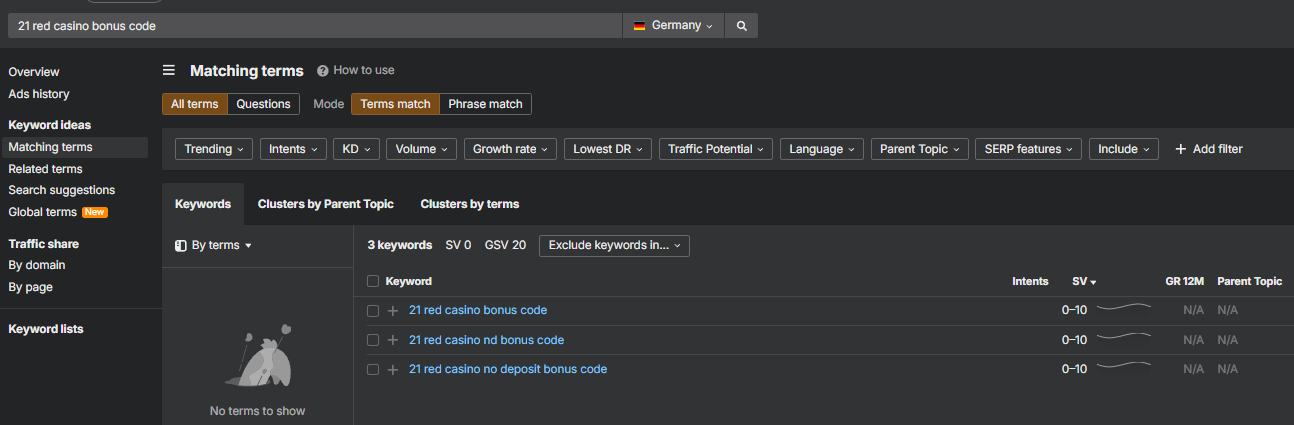Image resolution: width=1294 pixels, height=425 pixels.
Task: Open the Related terms sidebar item
Action: pos(45,169)
